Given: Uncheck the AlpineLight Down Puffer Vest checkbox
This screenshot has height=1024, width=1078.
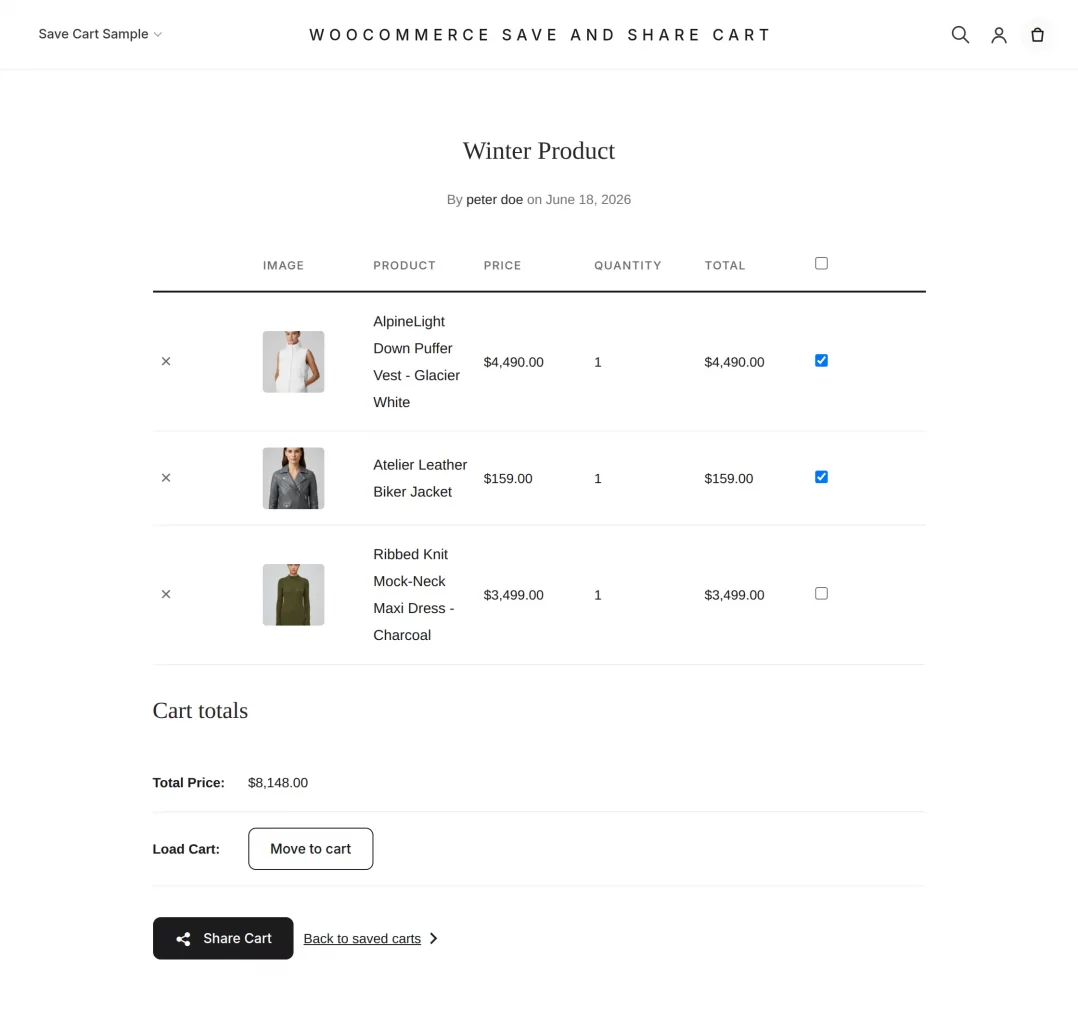Looking at the screenshot, I should click(821, 360).
